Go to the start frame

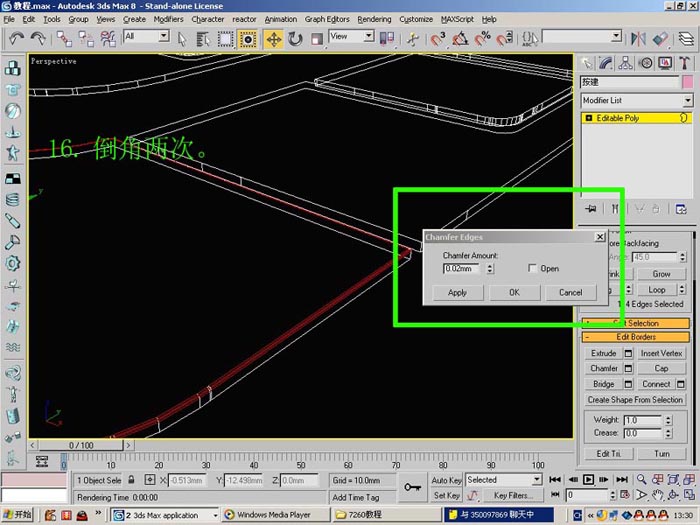point(555,480)
